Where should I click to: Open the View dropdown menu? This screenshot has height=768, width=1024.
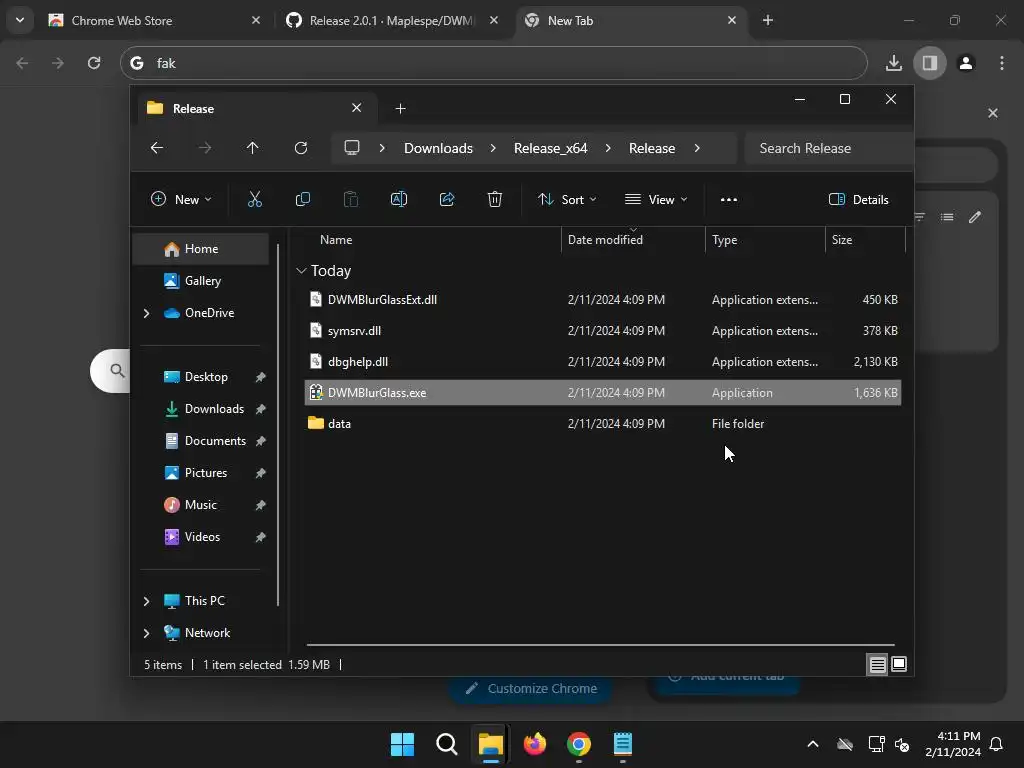pyautogui.click(x=656, y=199)
